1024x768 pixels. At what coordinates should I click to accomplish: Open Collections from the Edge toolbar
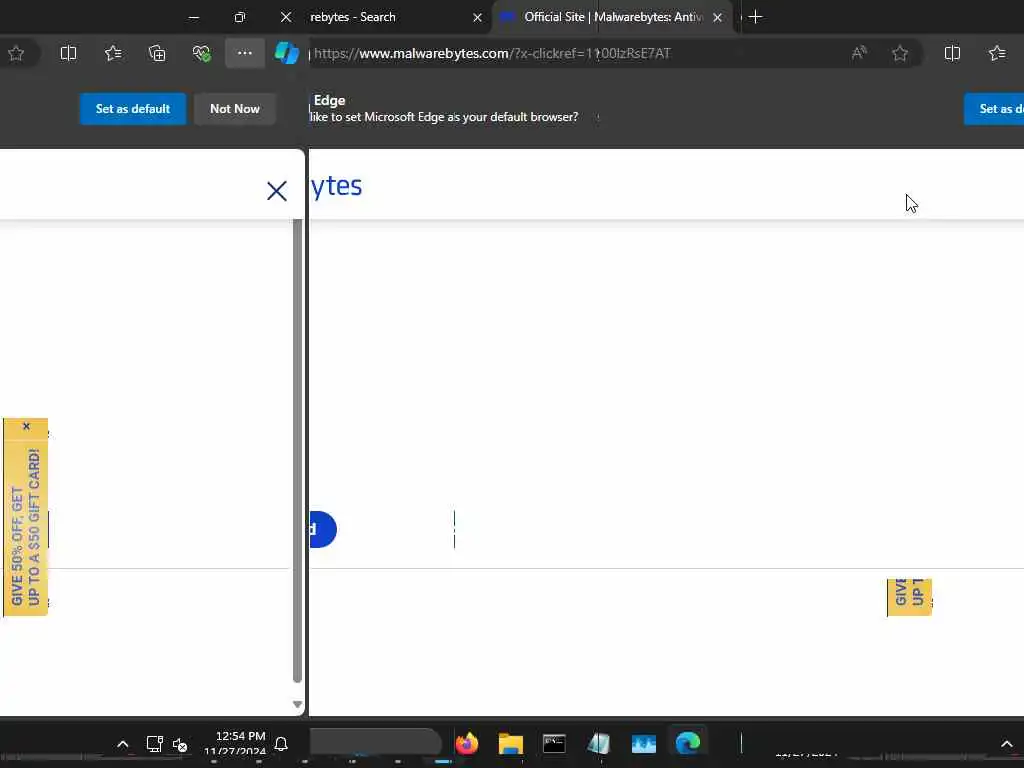pyautogui.click(x=157, y=54)
